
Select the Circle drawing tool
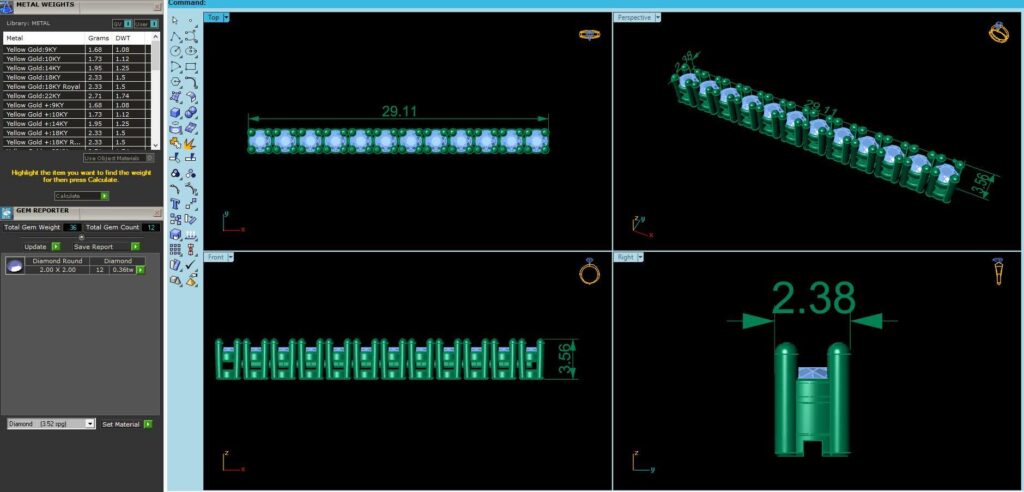175,51
